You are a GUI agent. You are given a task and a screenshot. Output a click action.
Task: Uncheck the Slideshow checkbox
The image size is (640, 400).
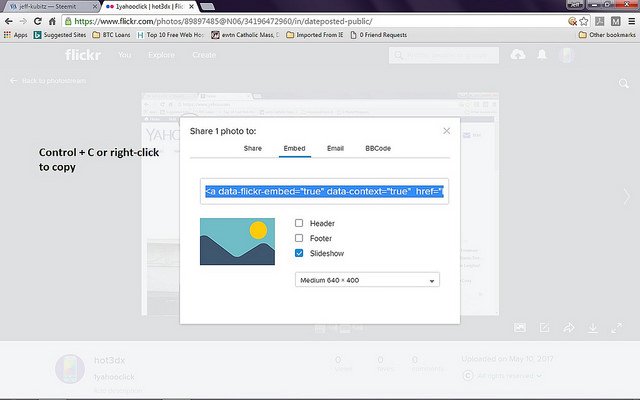299,253
